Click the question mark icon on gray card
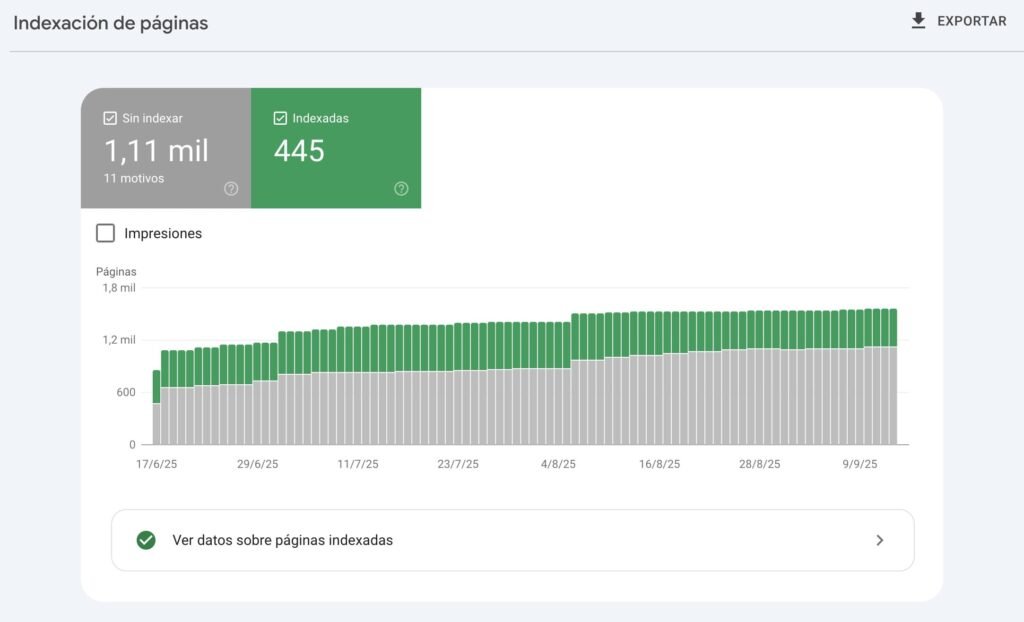The height and width of the screenshot is (622, 1024). point(229,188)
